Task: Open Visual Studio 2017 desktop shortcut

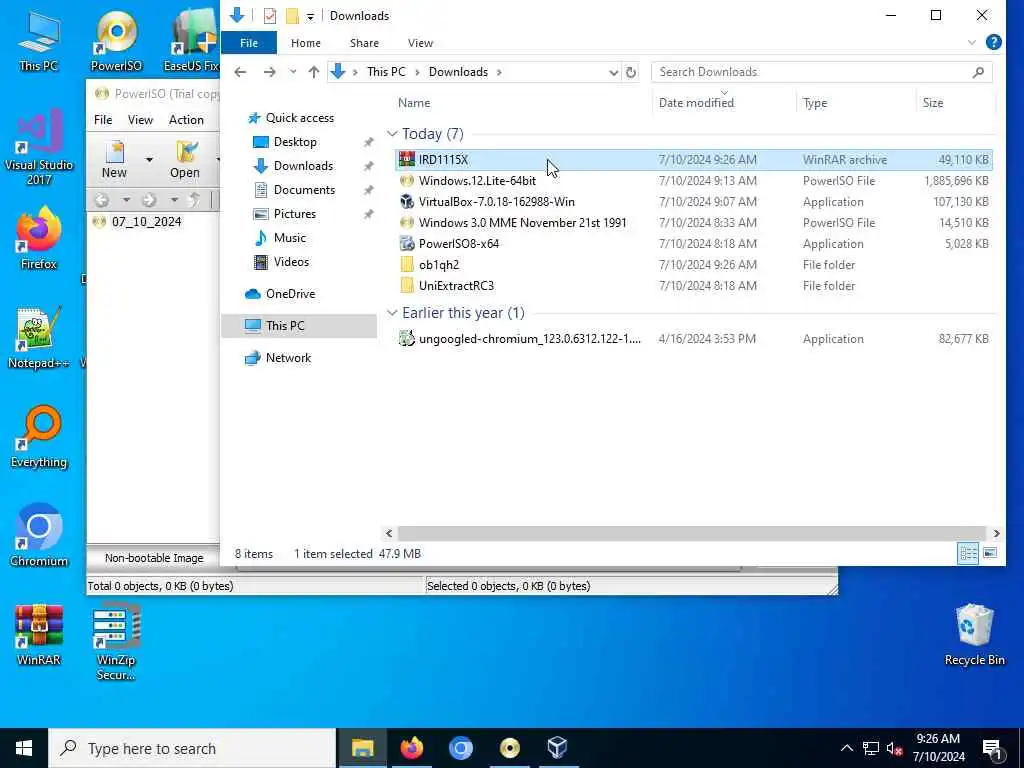Action: tap(39, 148)
